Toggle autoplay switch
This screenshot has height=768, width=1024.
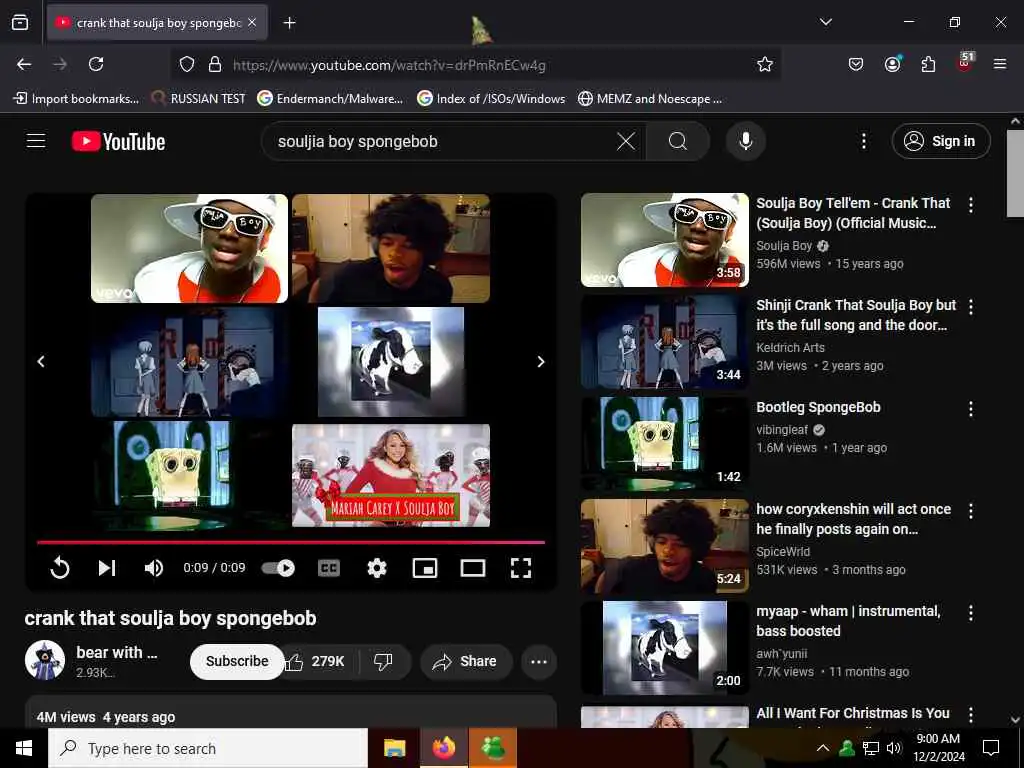[278, 568]
